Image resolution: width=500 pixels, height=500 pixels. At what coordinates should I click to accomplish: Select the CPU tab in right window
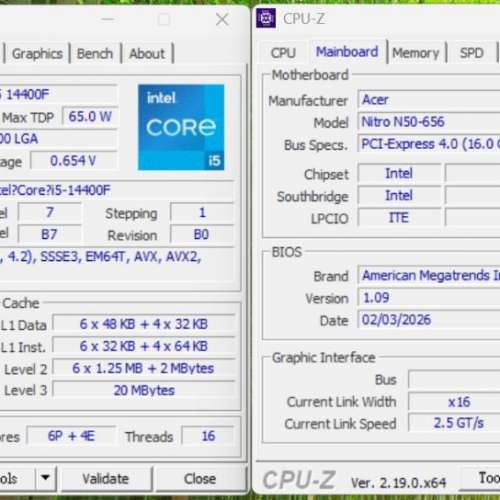tap(283, 53)
